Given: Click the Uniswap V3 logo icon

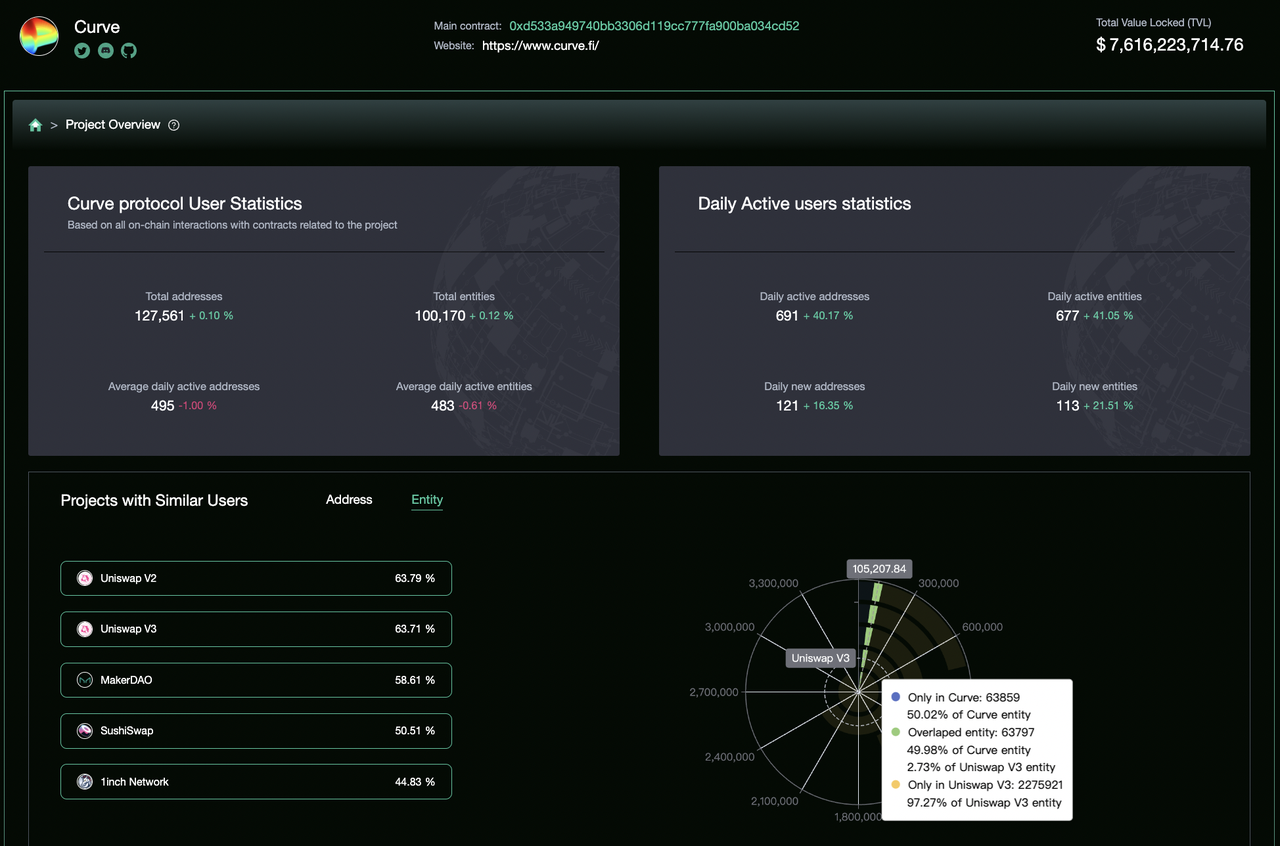Looking at the screenshot, I should pos(85,629).
